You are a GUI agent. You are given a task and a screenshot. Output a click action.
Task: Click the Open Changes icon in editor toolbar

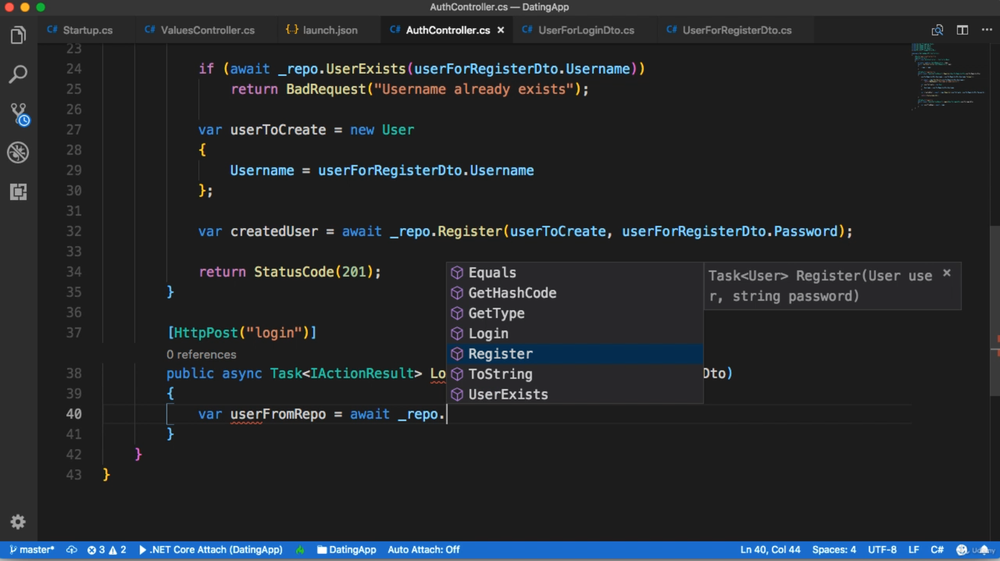click(937, 30)
